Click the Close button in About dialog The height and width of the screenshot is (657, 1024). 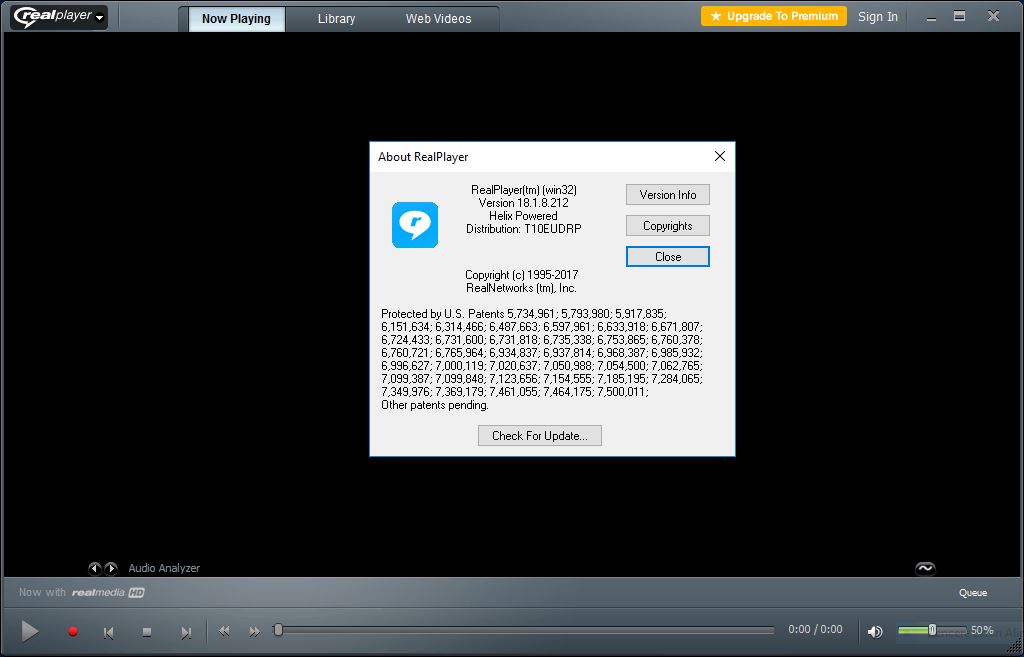(x=667, y=257)
